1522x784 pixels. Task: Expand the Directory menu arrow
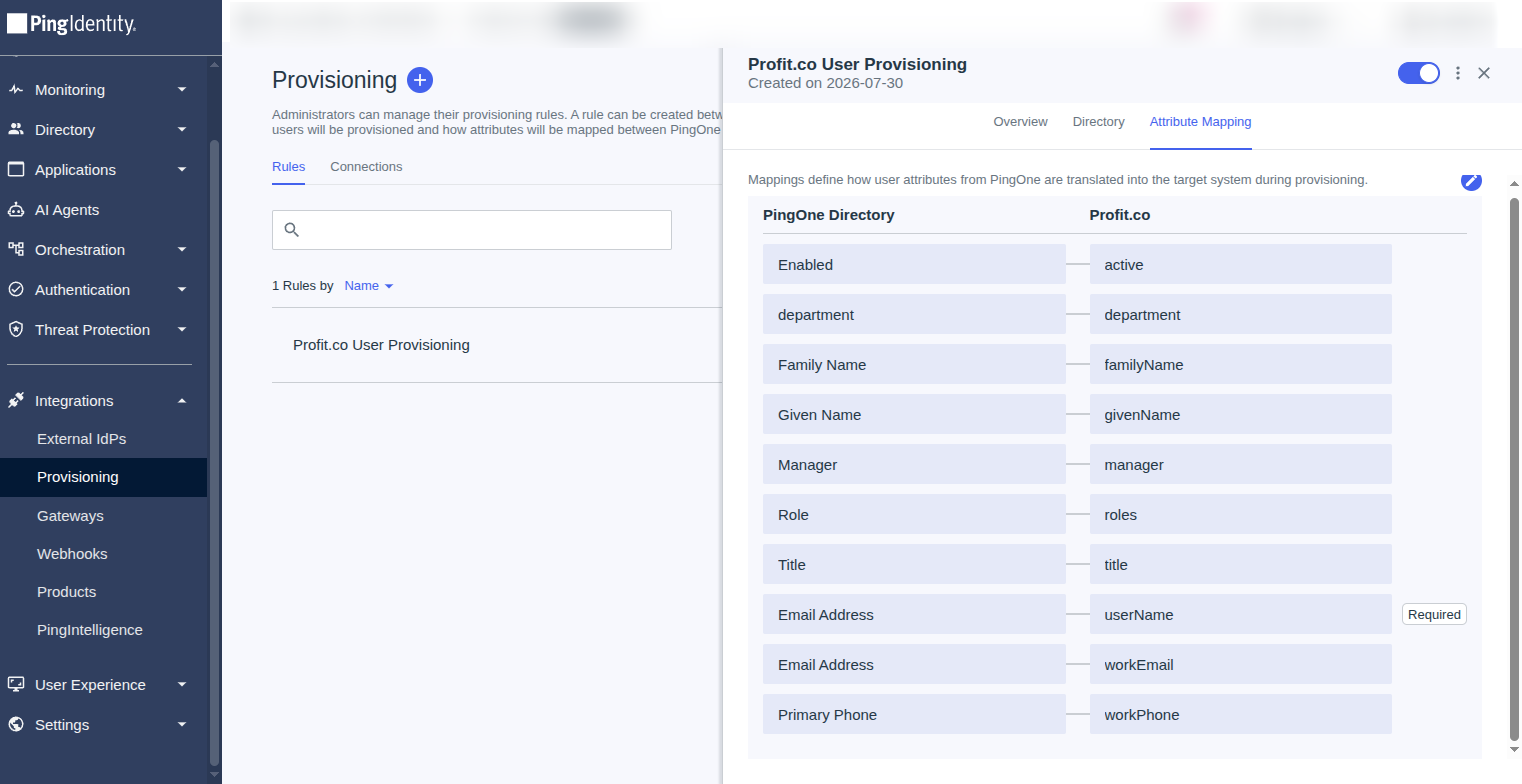182,130
